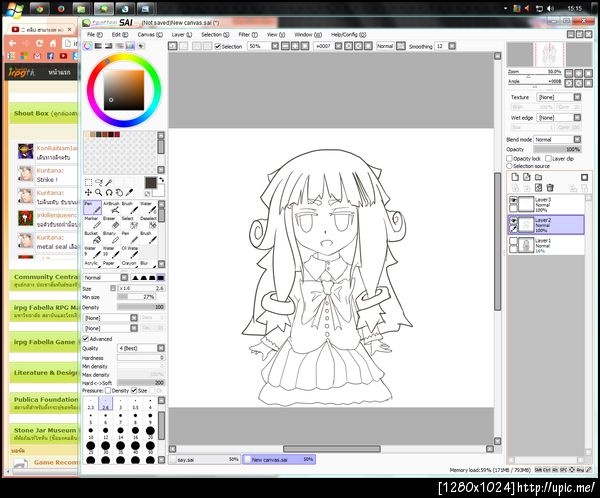Toggle the Advanced settings checkbox
This screenshot has height=498, width=600.
(86, 339)
